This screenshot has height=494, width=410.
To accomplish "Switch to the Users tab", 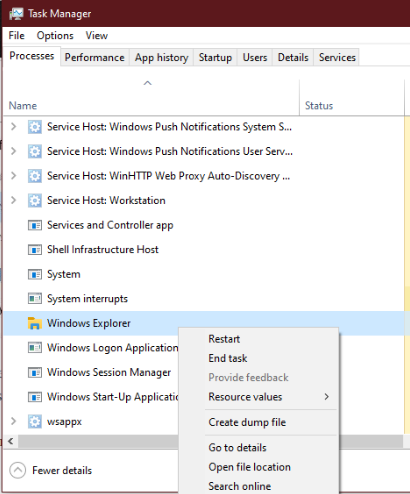I will point(255,57).
